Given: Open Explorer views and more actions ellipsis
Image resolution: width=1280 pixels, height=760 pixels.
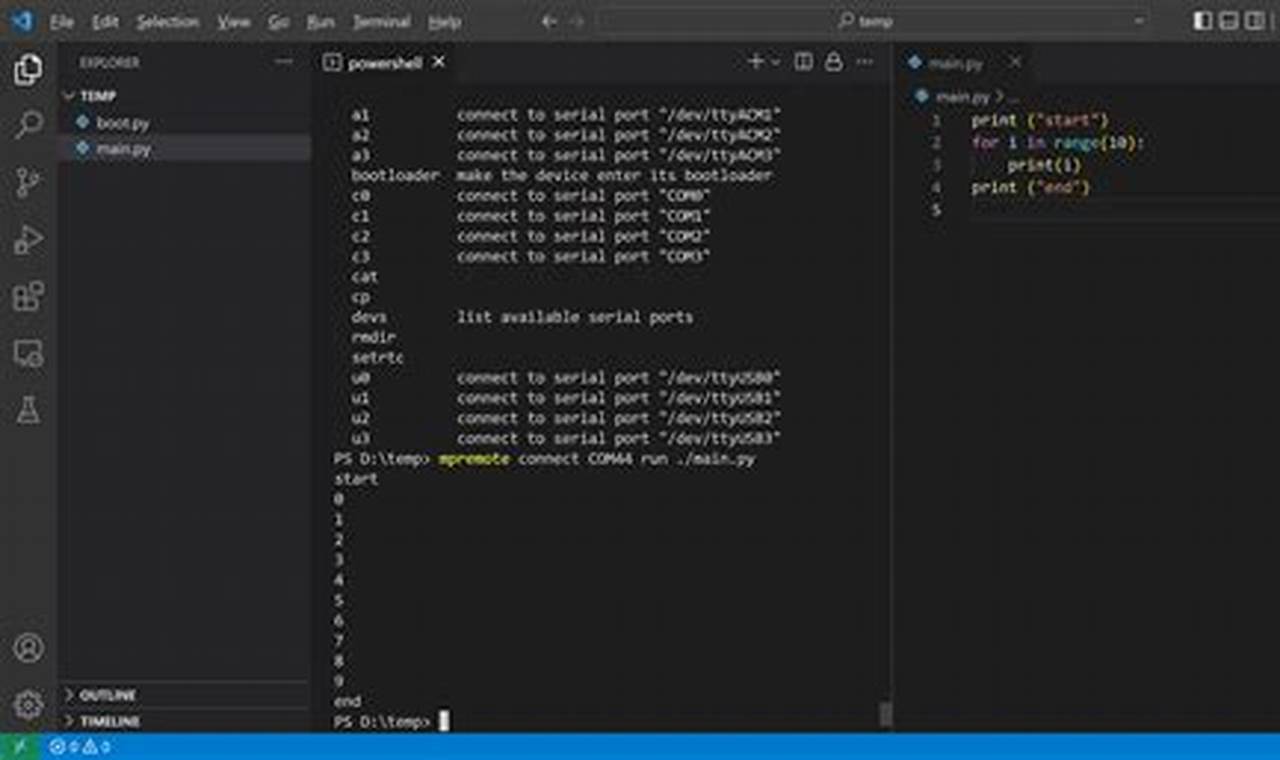Looking at the screenshot, I should [x=284, y=62].
